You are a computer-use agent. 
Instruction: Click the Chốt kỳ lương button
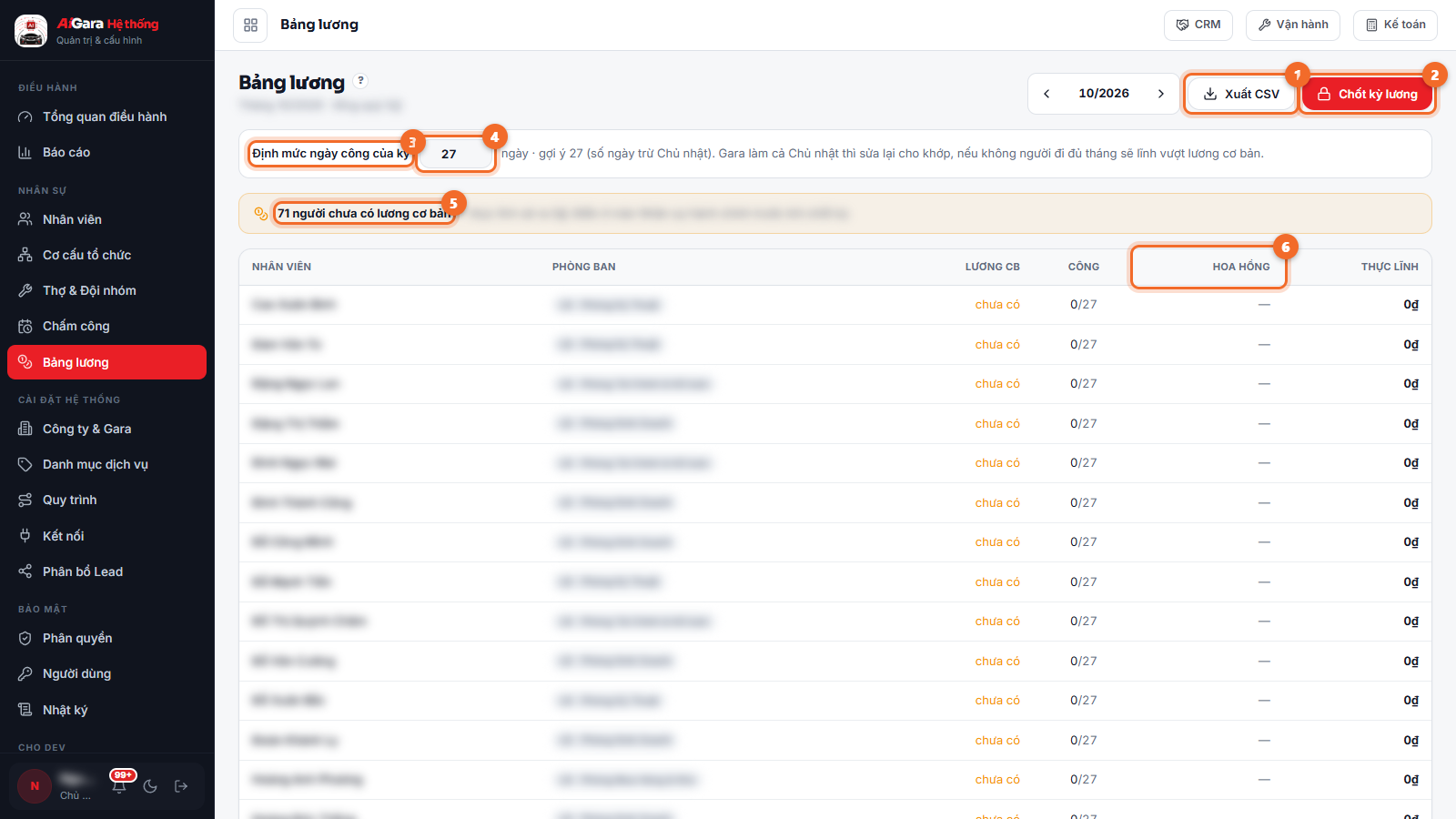(1368, 94)
